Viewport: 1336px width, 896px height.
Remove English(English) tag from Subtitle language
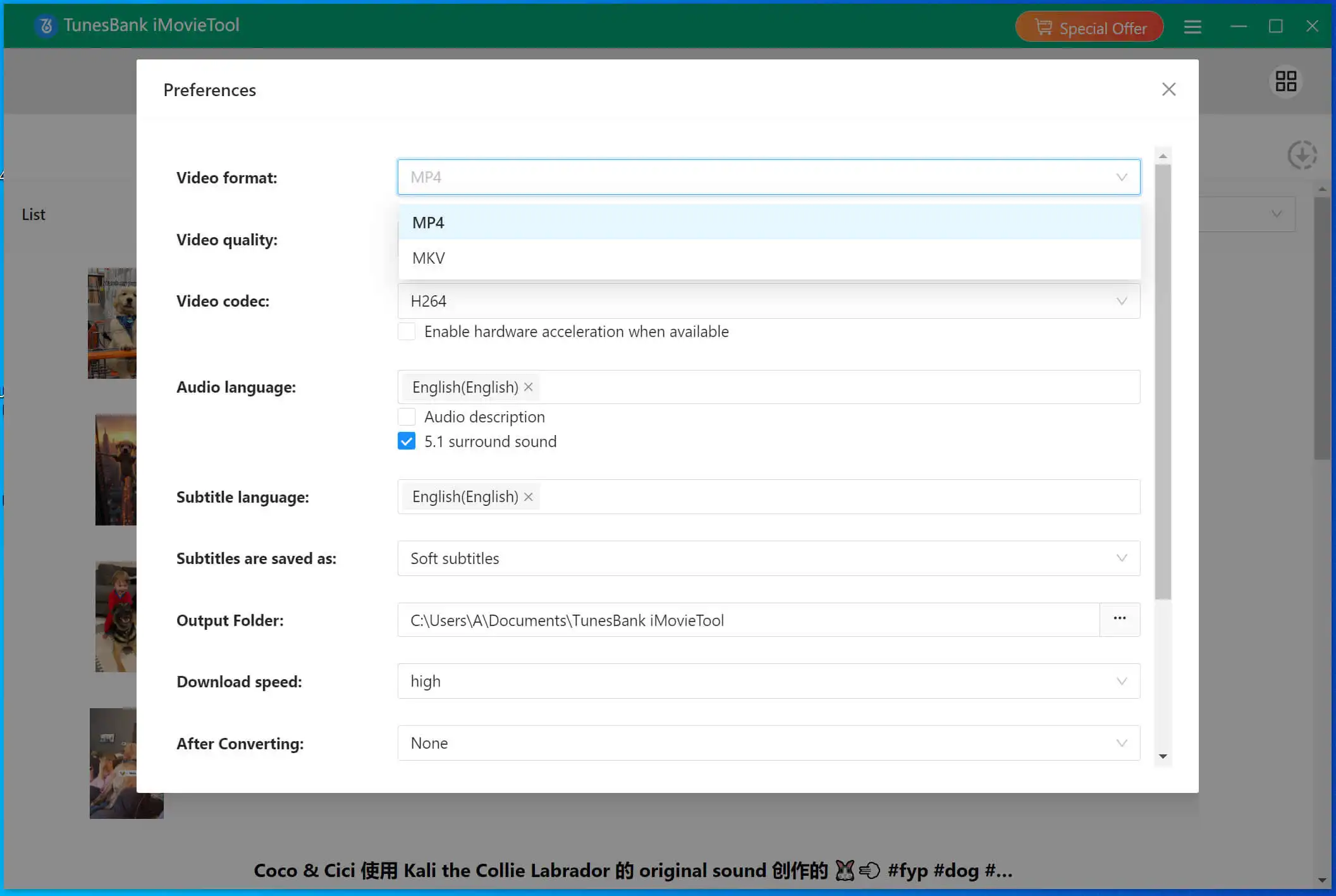(529, 497)
